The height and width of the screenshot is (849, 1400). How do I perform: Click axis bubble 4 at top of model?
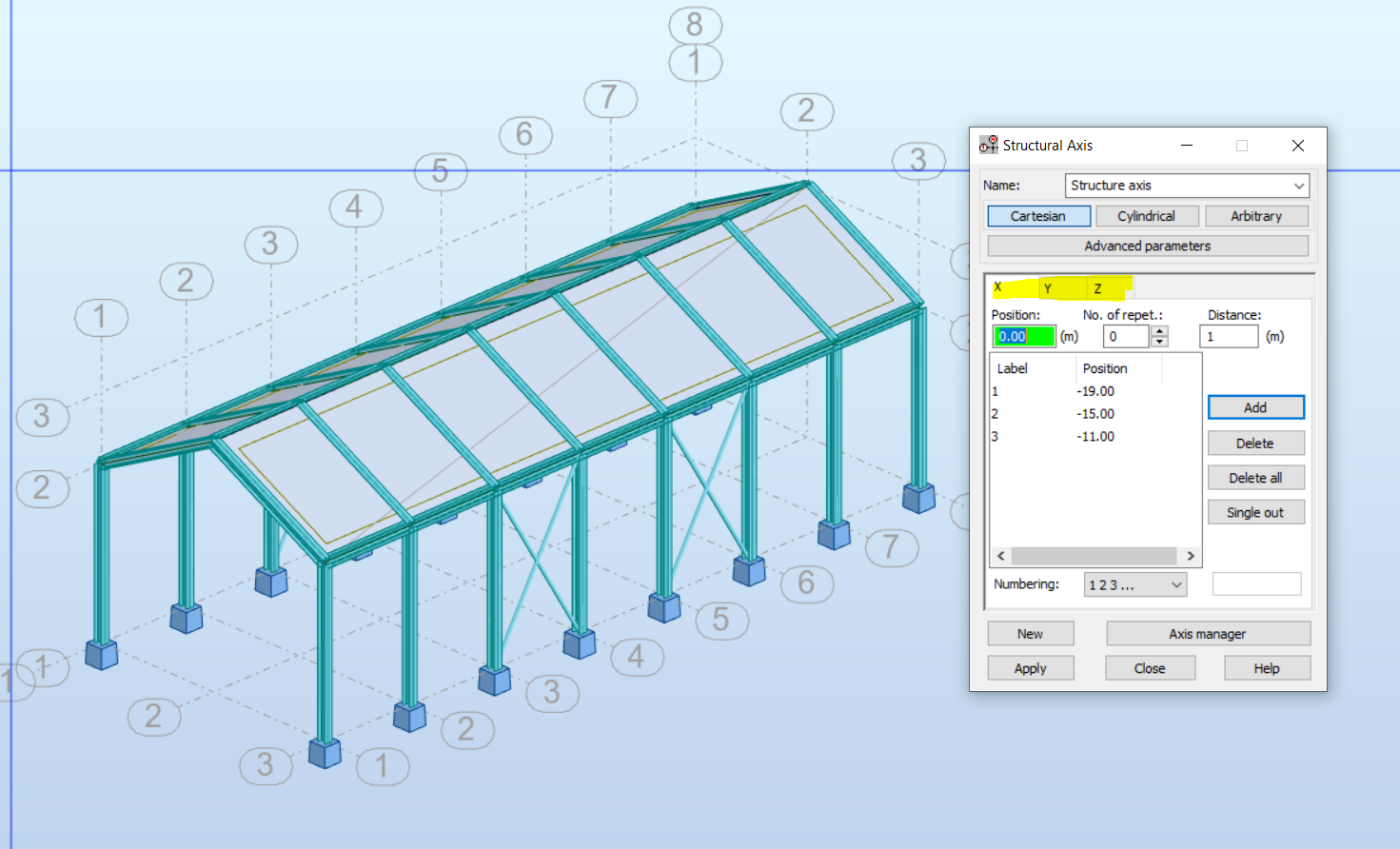point(356,207)
